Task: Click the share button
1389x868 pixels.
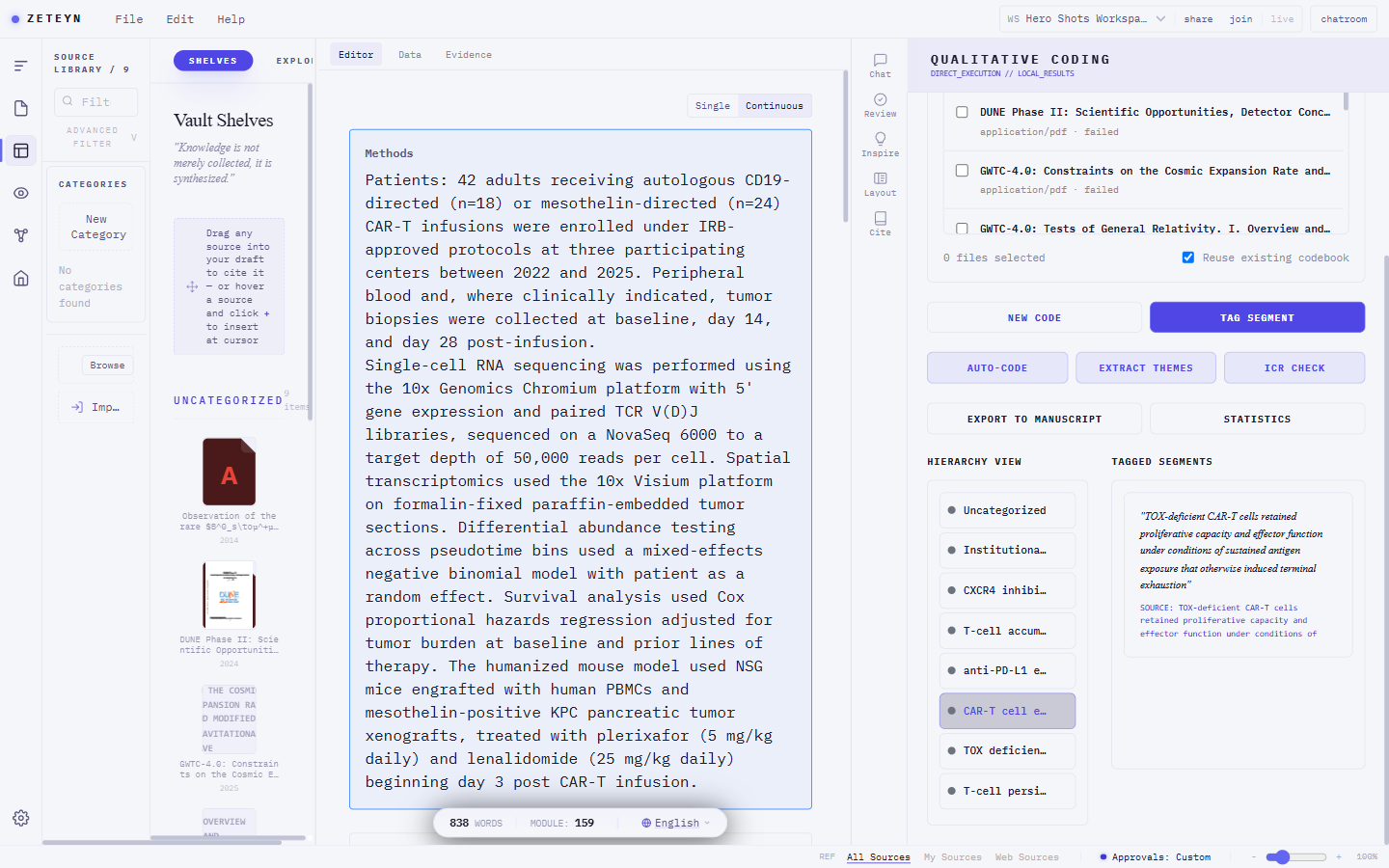Action: point(1198,19)
